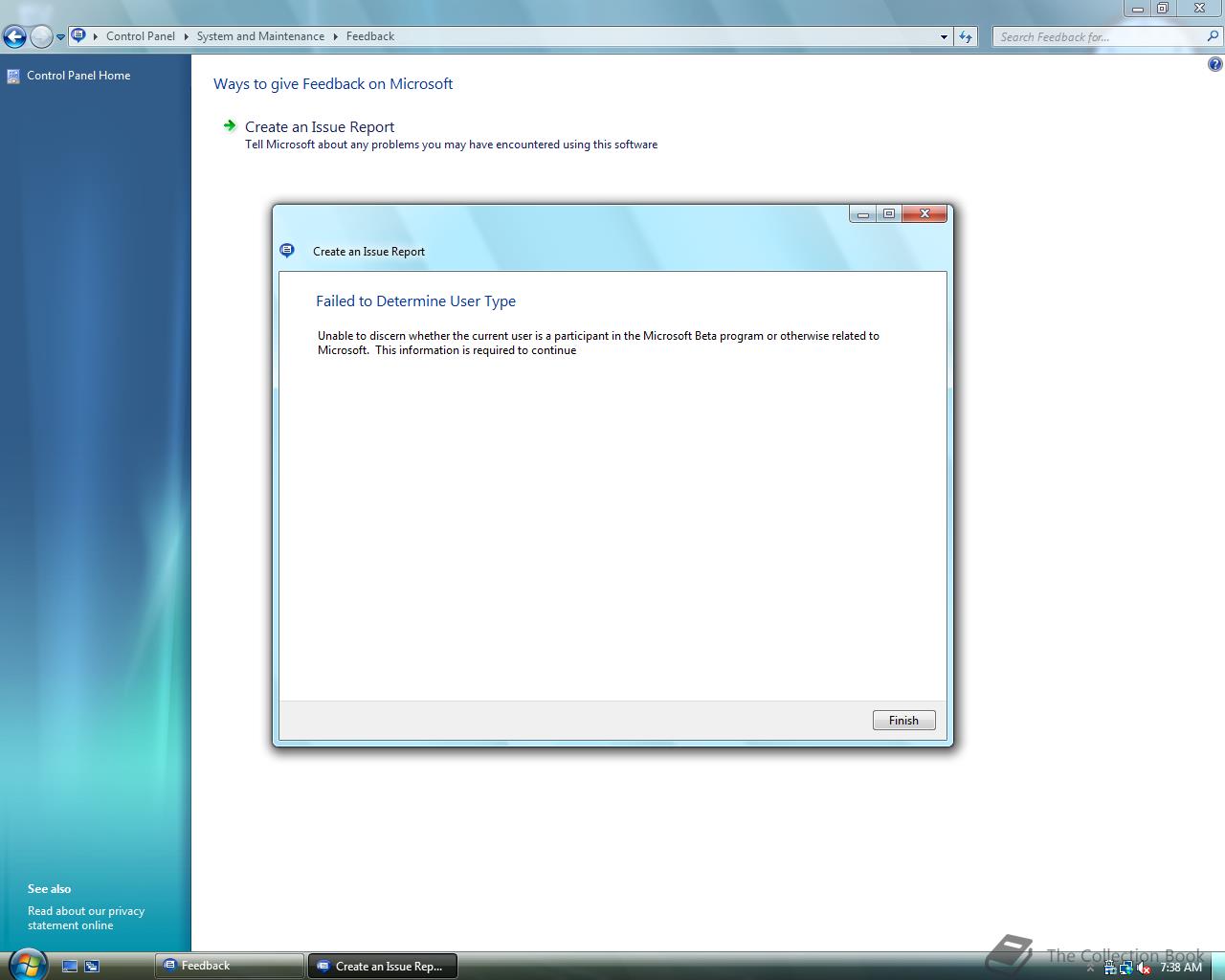Click Control Panel Home sidebar icon

[x=13, y=77]
